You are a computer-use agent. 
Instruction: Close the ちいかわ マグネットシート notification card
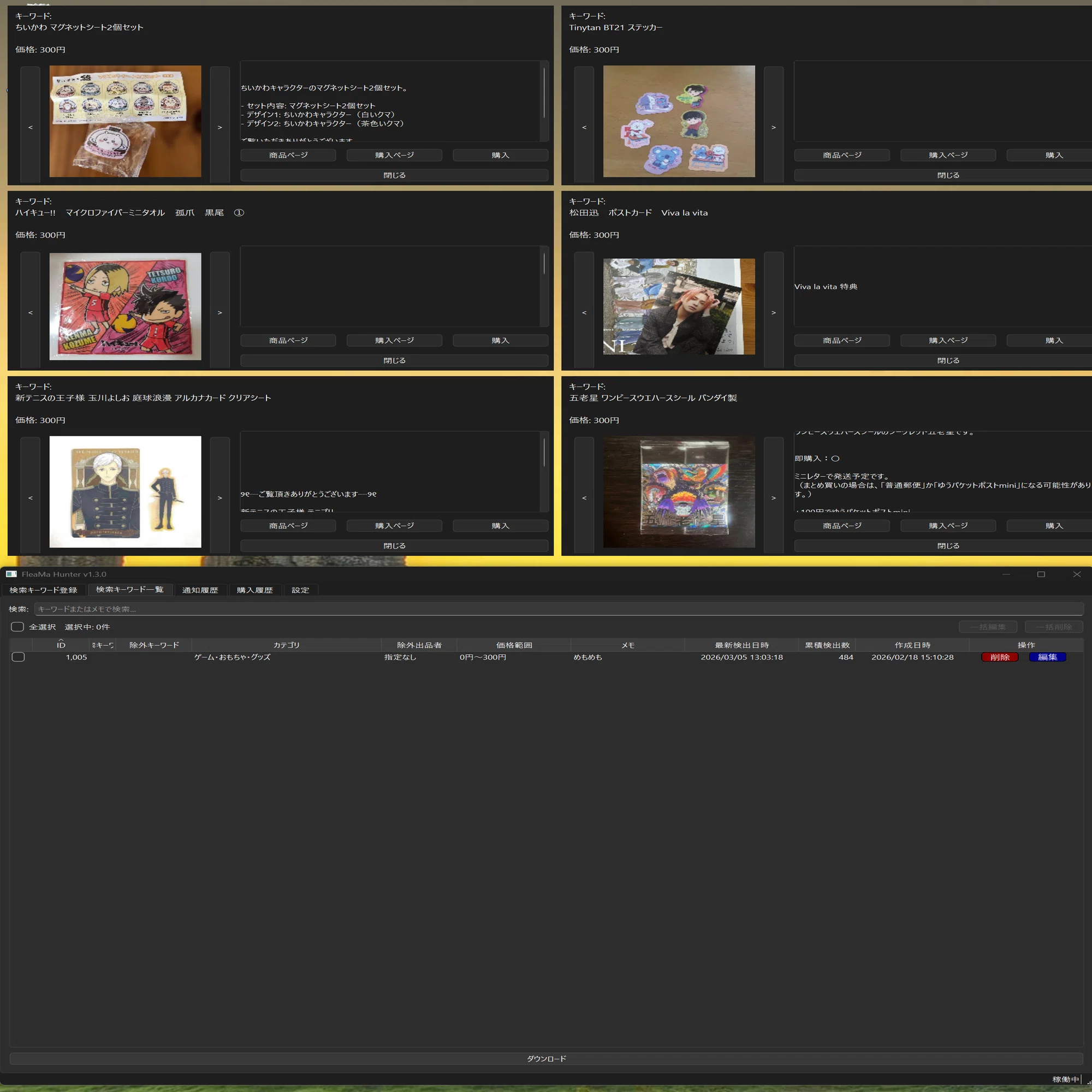pyautogui.click(x=395, y=175)
